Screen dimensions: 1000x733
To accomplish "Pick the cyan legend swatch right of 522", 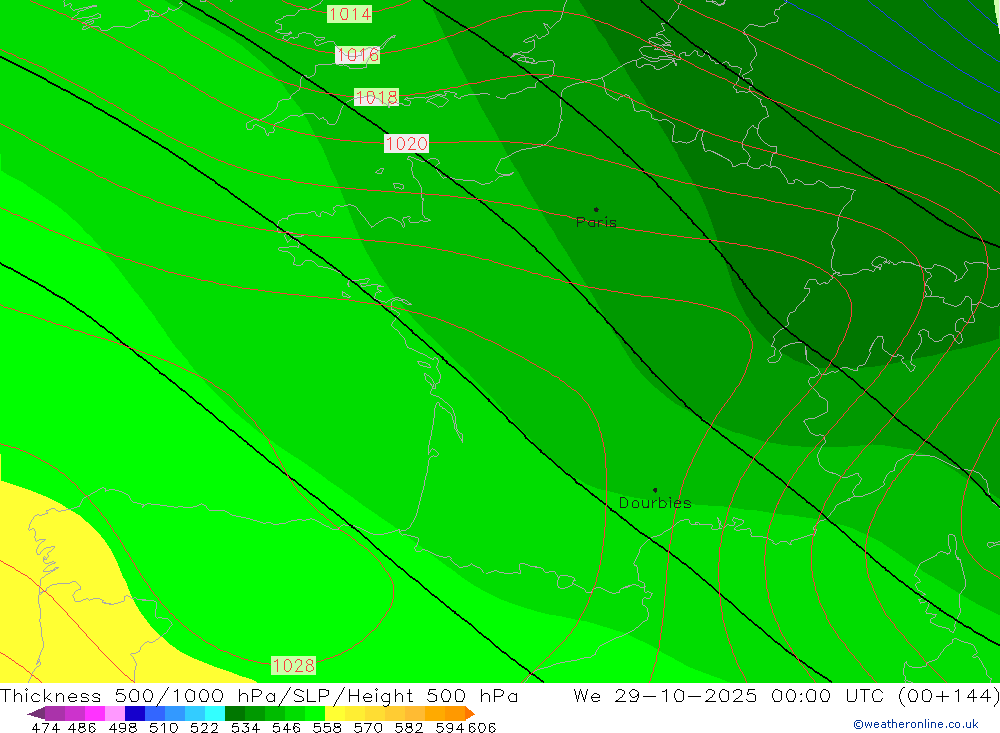I will point(215,713).
